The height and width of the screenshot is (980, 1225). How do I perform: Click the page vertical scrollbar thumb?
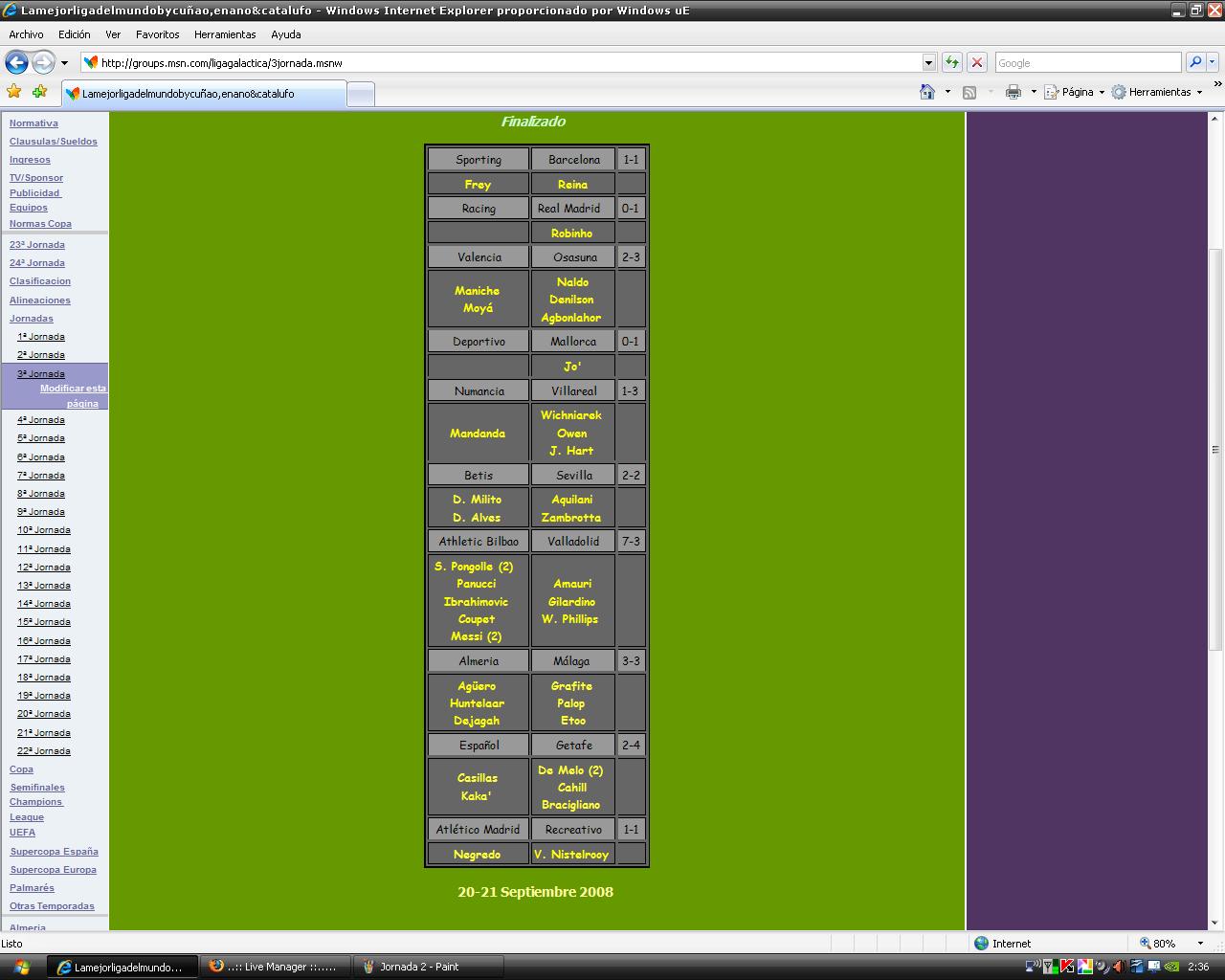tap(1216, 450)
